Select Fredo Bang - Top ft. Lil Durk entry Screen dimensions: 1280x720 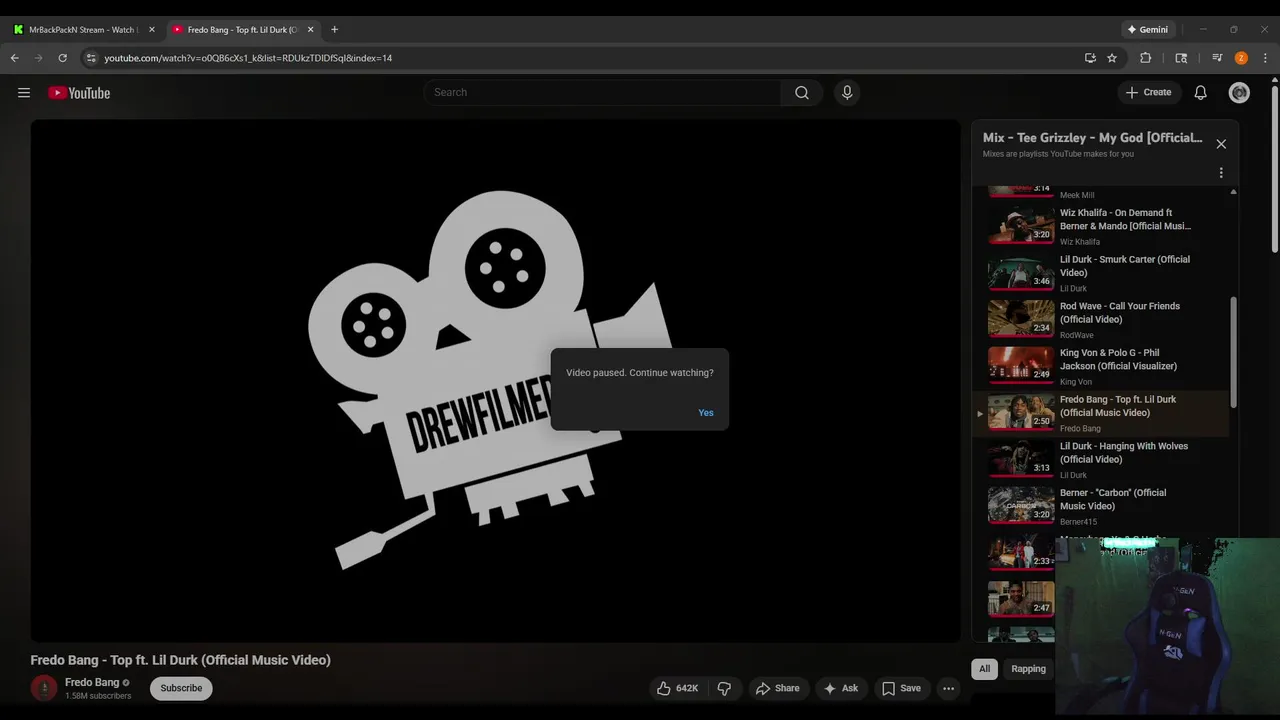point(1101,413)
